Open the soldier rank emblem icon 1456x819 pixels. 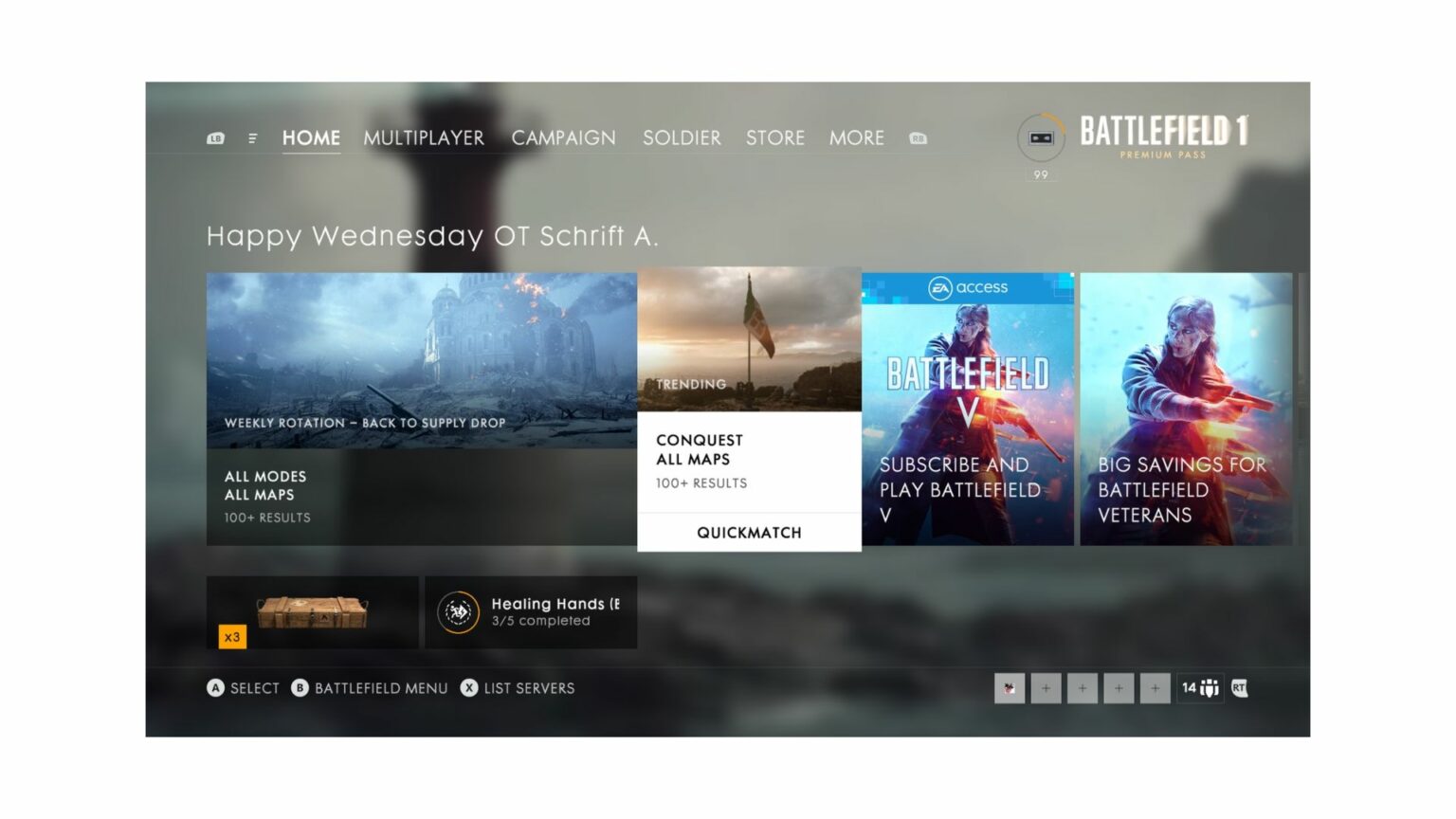[1041, 138]
